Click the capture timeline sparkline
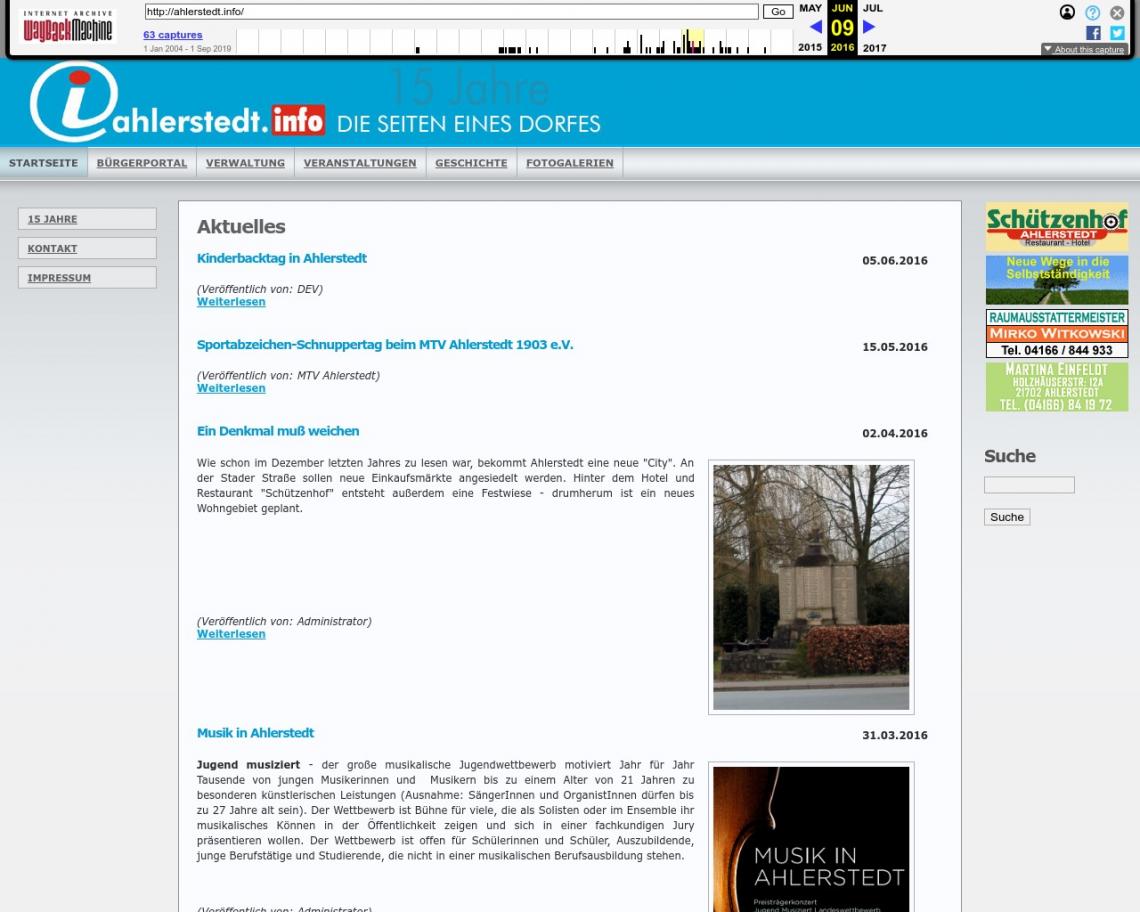Viewport: 1140px width, 912px height. (x=514, y=41)
